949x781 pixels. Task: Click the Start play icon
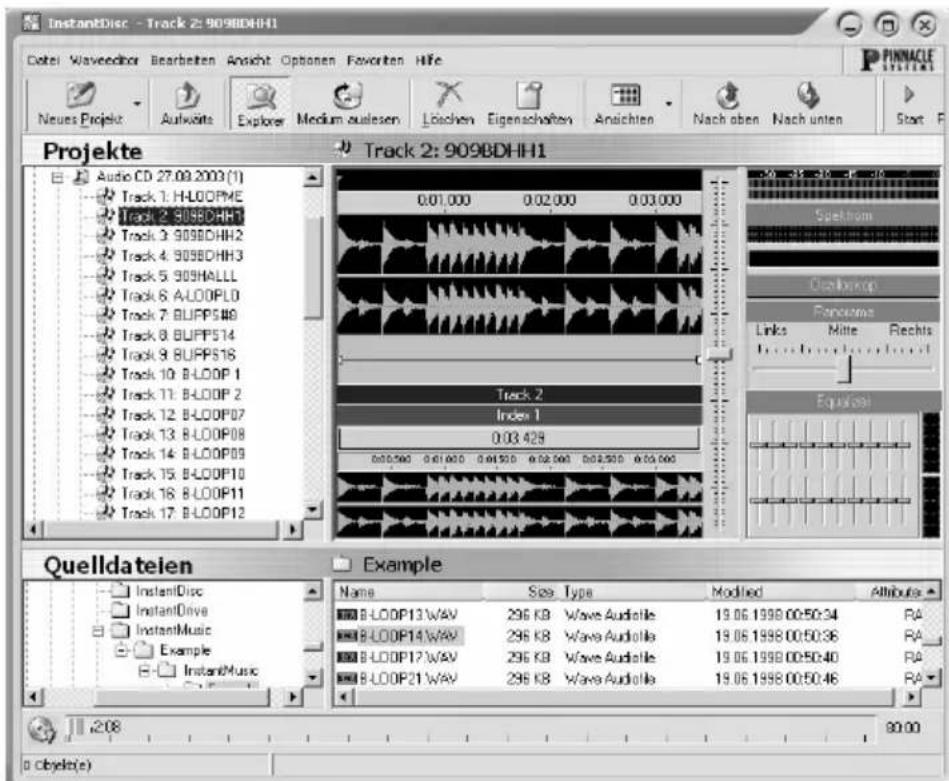908,94
